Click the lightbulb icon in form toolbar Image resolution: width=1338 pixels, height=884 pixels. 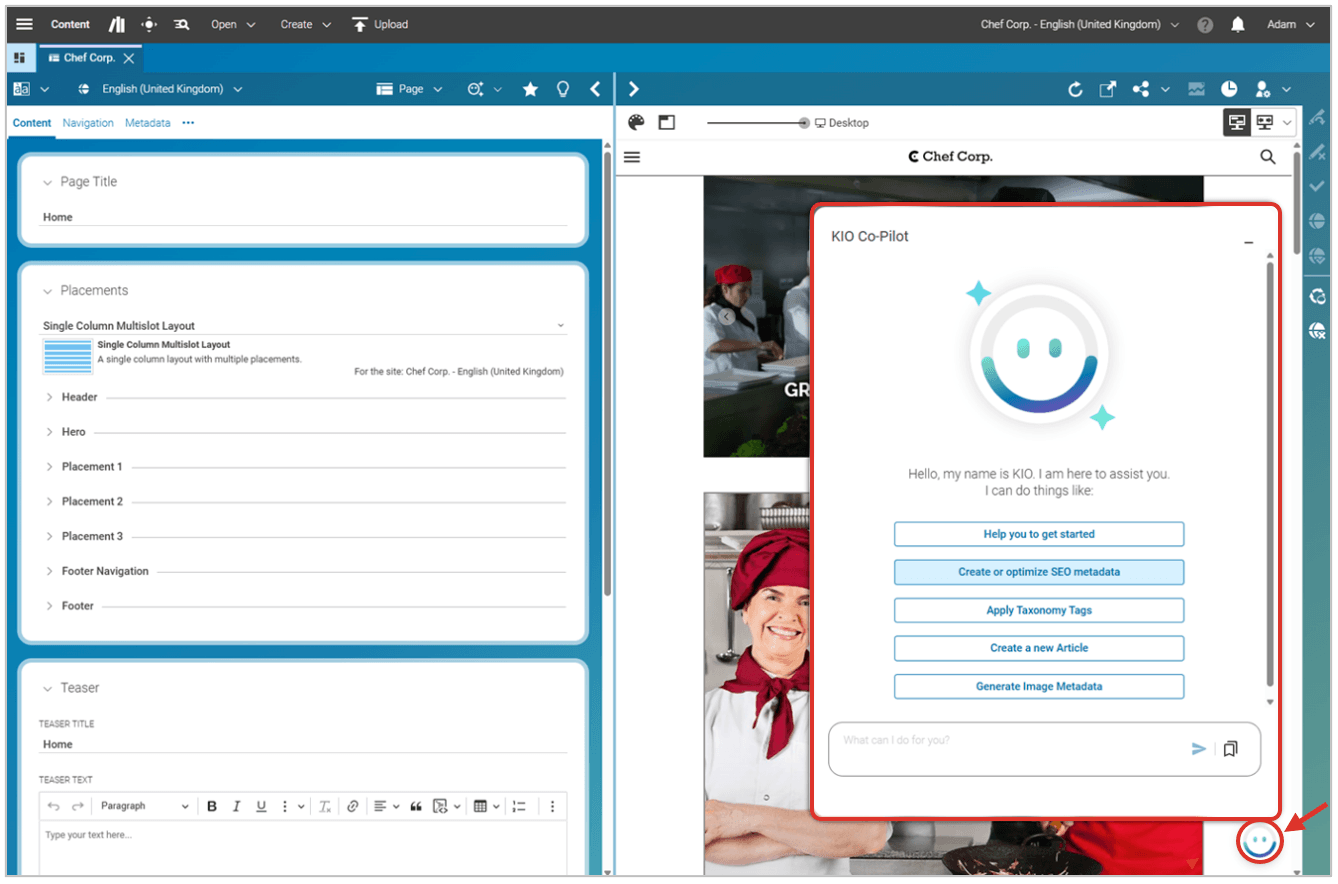pyautogui.click(x=563, y=90)
